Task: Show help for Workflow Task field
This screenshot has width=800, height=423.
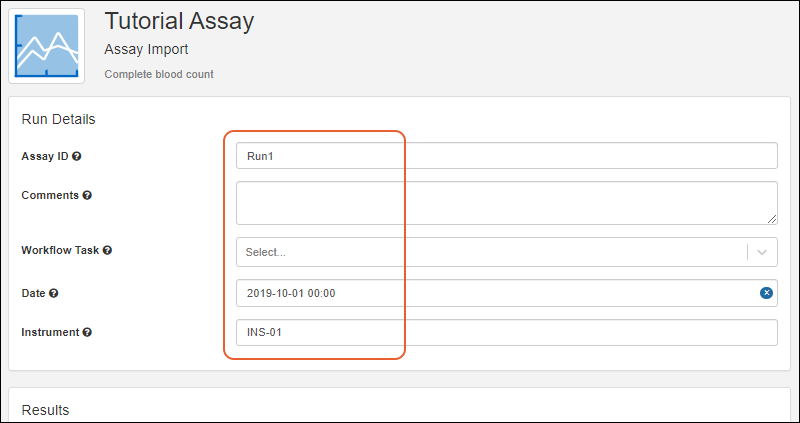Action: point(107,250)
